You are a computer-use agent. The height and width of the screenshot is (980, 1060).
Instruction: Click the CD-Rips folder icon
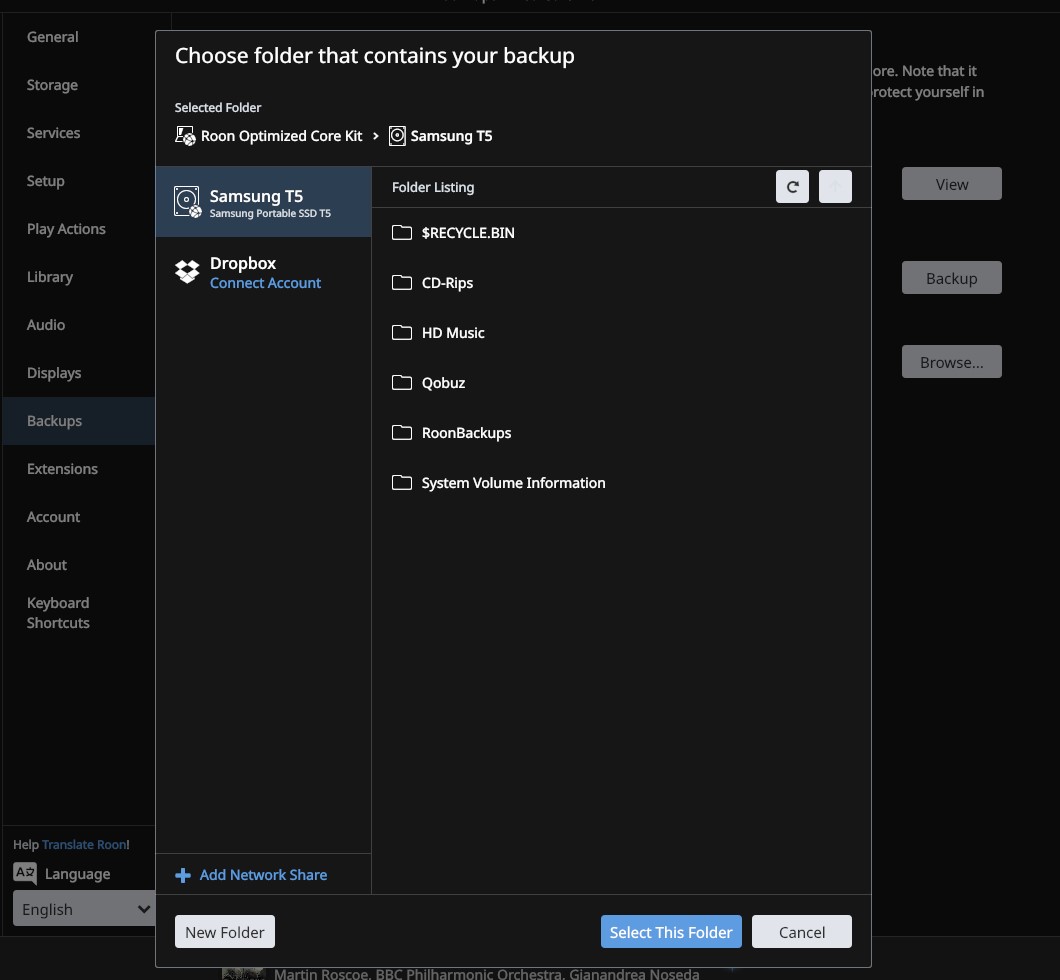tap(402, 283)
